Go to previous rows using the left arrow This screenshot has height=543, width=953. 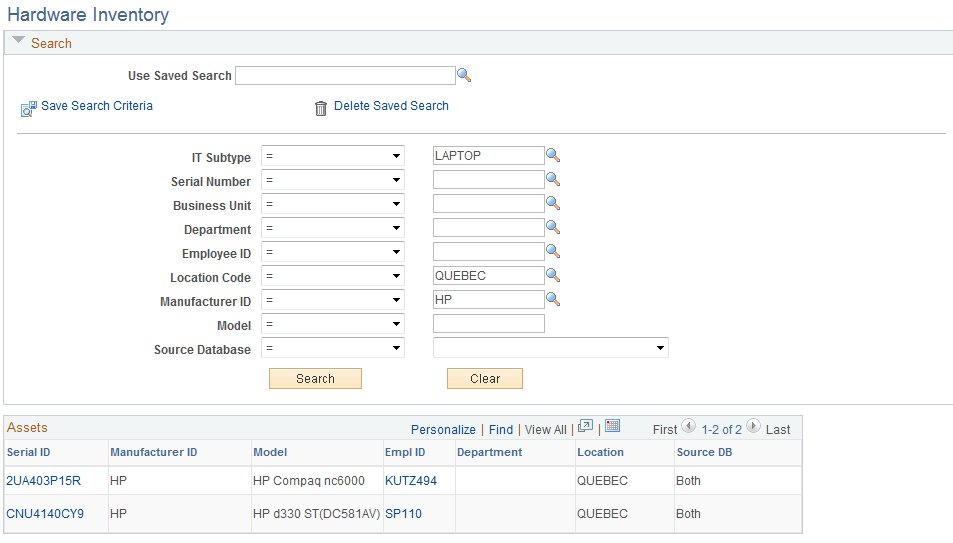pyautogui.click(x=689, y=426)
